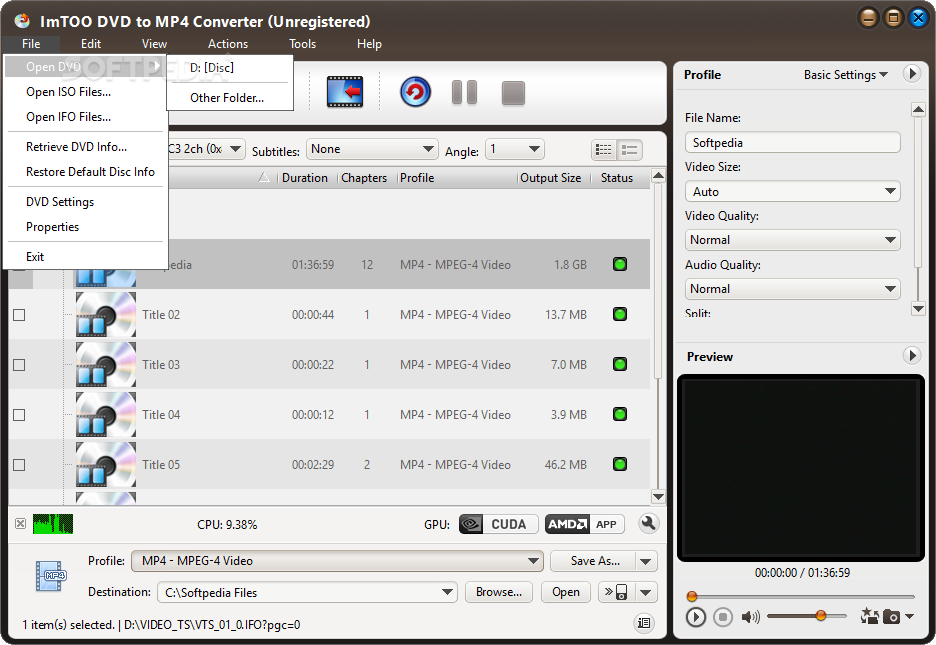
Task: Click the MP4 profile icon
Action: point(51,576)
